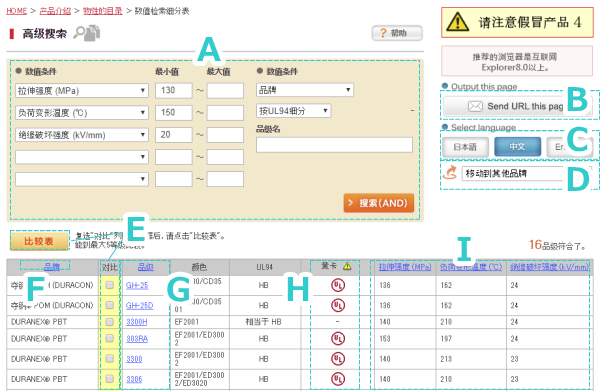Open grade link GH-25D
The image size is (600, 391).
coord(140,305)
